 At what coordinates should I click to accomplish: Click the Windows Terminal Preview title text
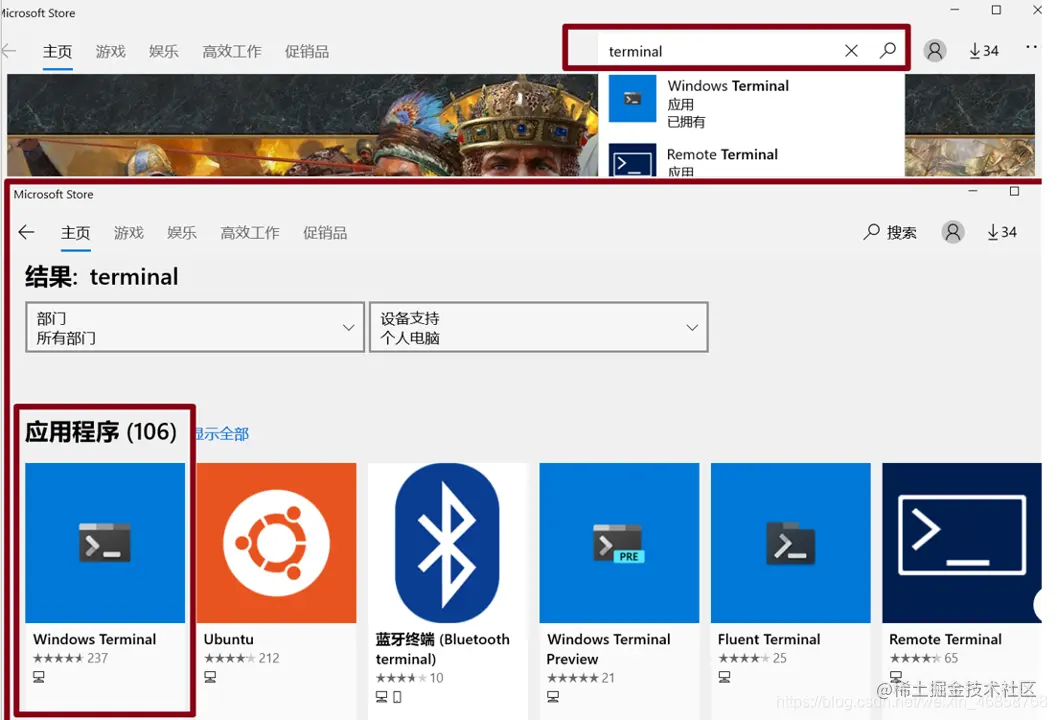pos(608,649)
